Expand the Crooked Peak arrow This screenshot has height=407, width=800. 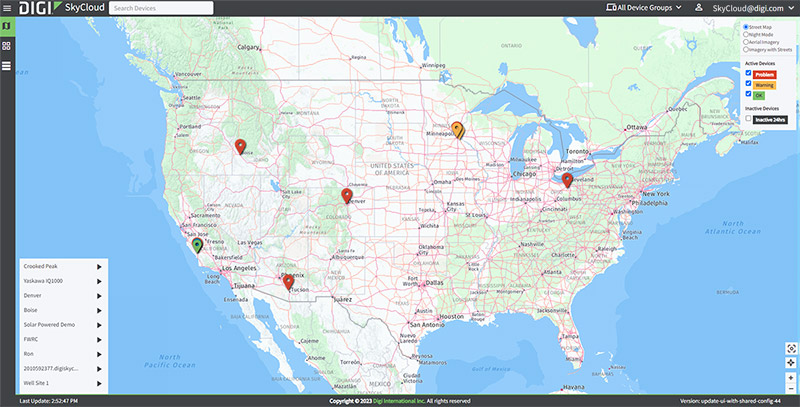[x=99, y=266]
